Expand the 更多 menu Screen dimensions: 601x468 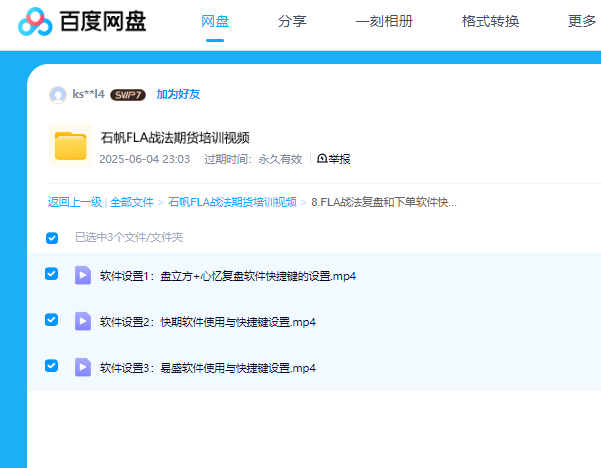point(581,21)
